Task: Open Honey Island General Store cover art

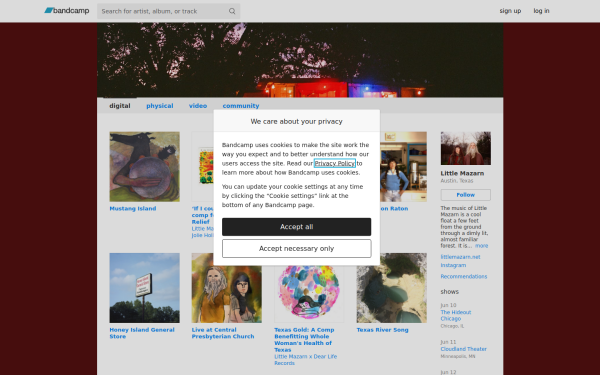Action: tap(144, 288)
